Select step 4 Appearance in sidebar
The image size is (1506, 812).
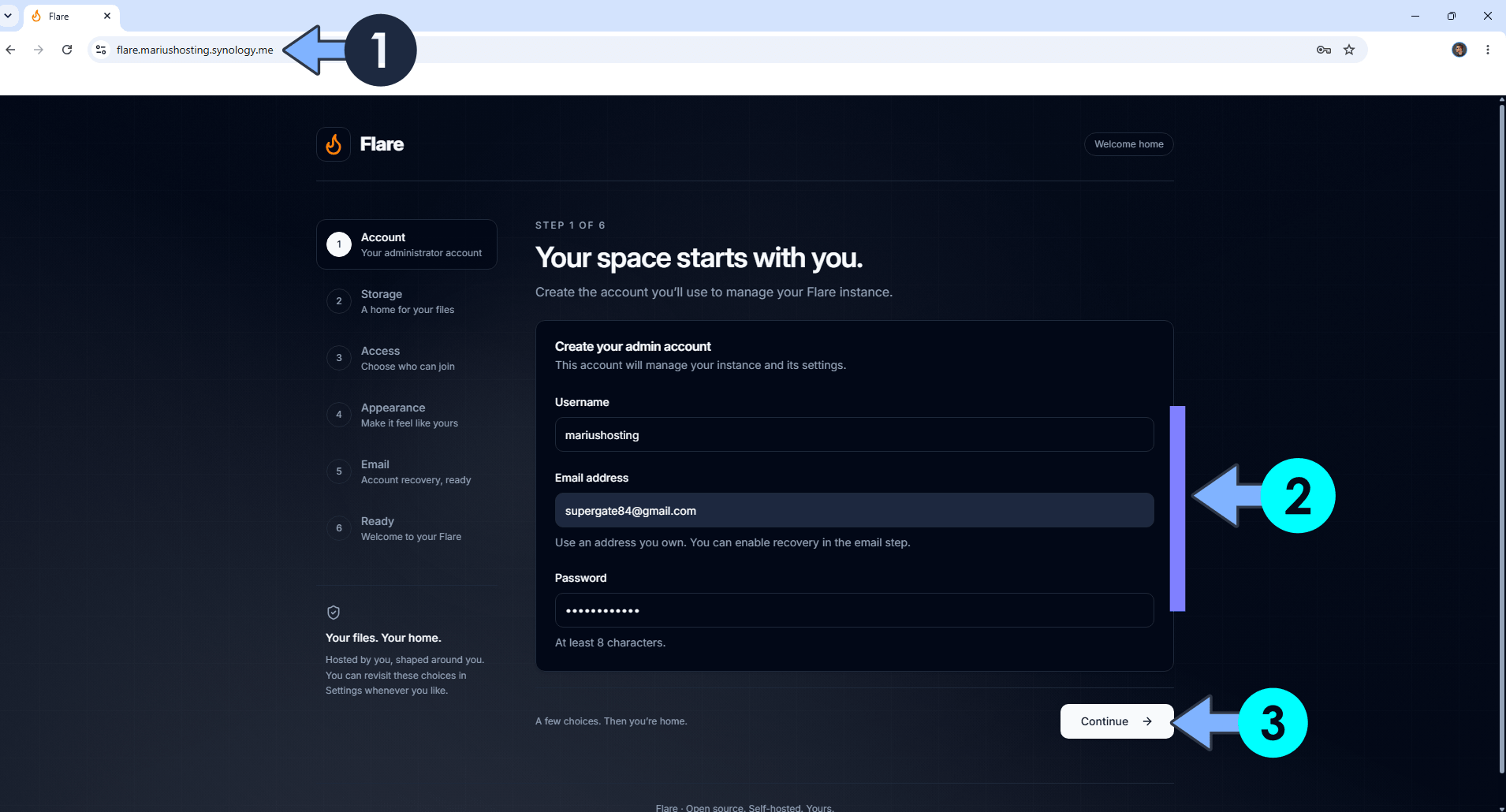point(407,415)
